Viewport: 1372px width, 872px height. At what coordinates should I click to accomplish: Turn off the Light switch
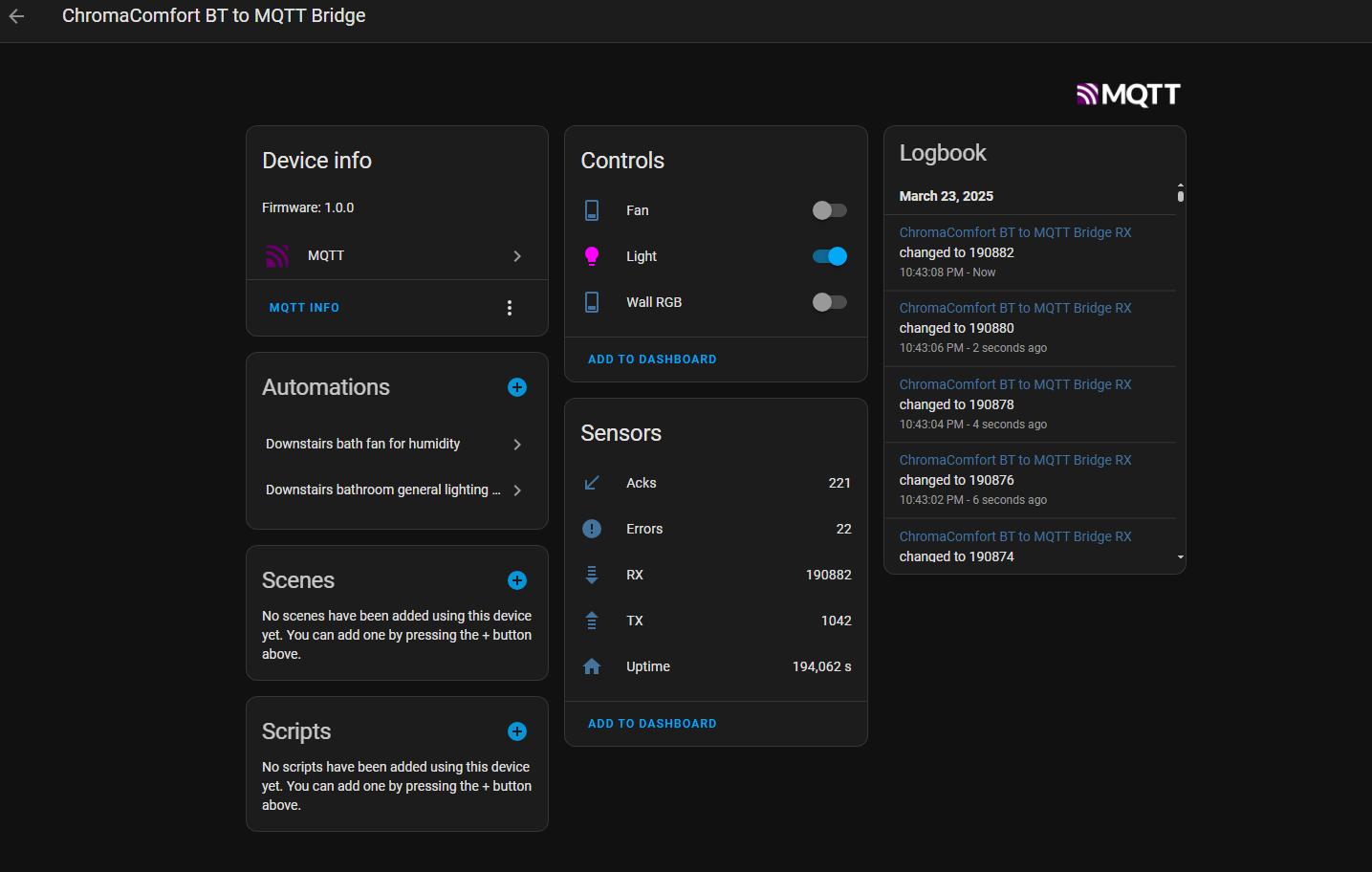click(829, 256)
